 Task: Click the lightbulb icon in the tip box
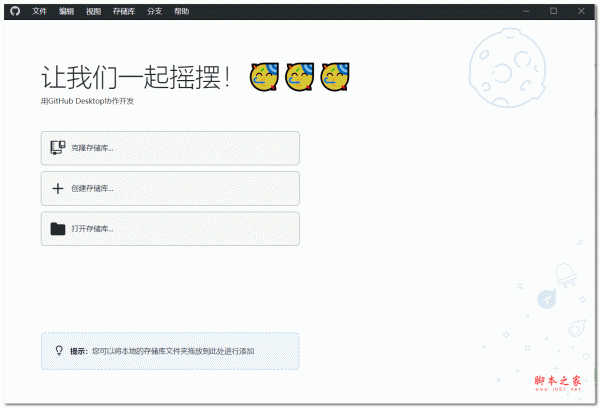(x=59, y=351)
